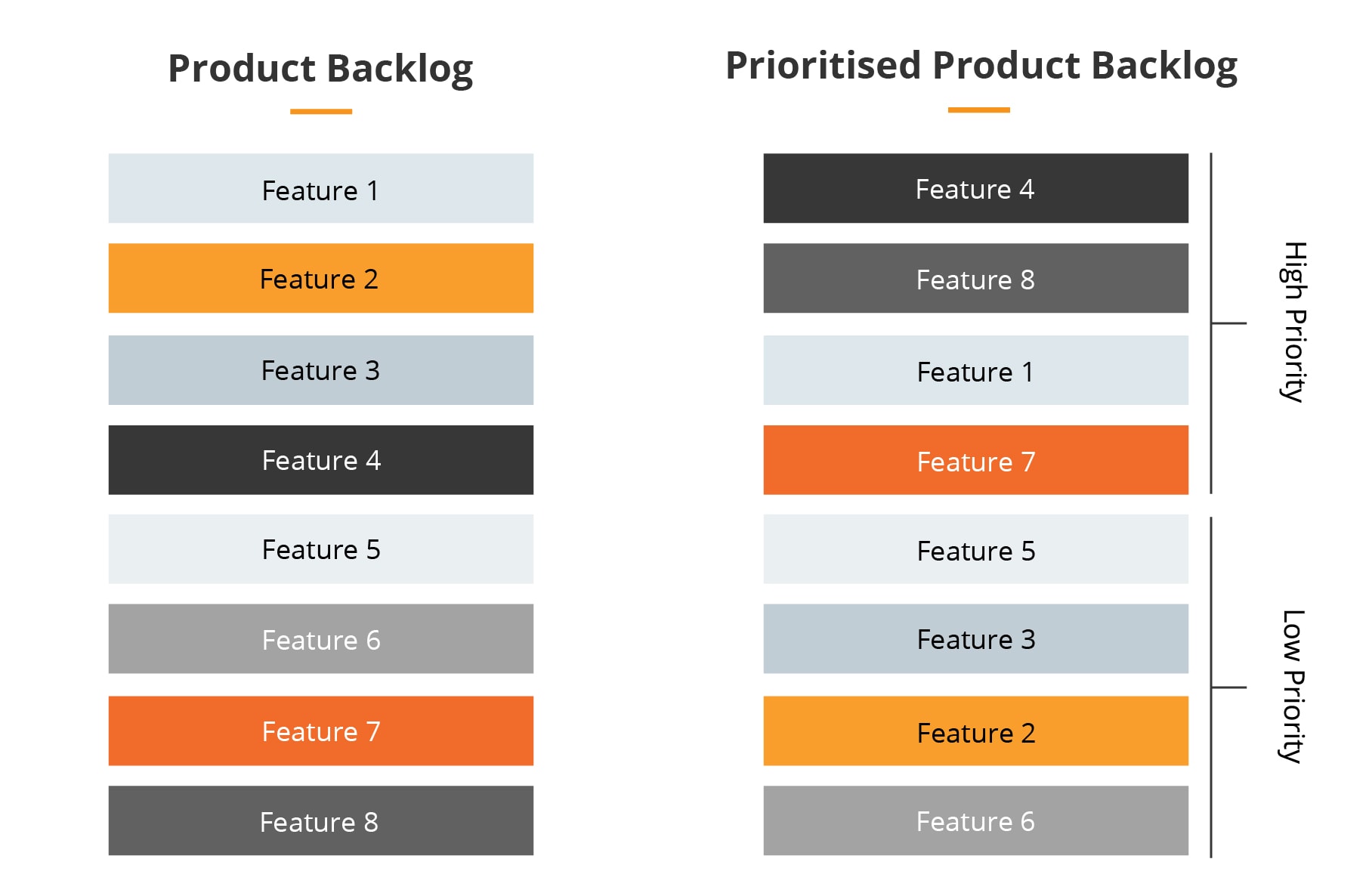Select Feature 1 in the unprioritised Product Backlog
The image size is (1369, 896).
pos(320,189)
